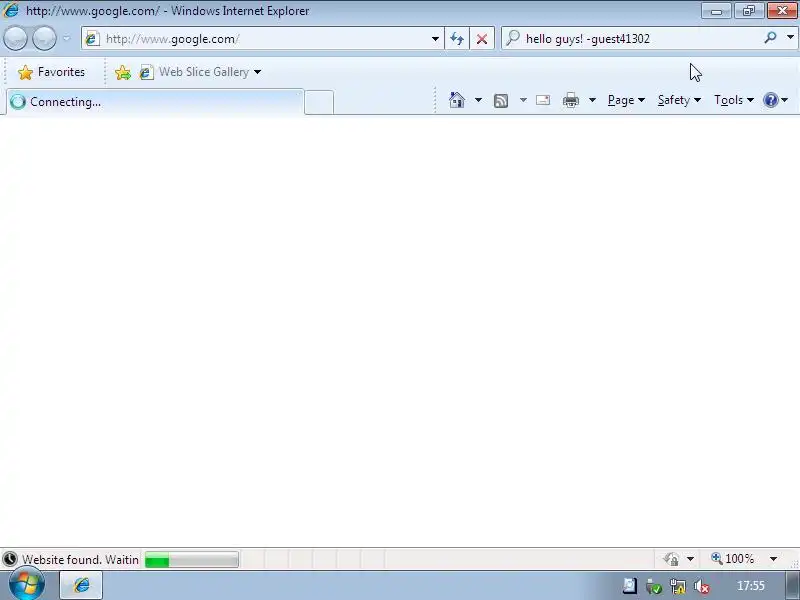Viewport: 800px width, 600px height.
Task: Click the status bar security zone icon
Action: [x=671, y=559]
